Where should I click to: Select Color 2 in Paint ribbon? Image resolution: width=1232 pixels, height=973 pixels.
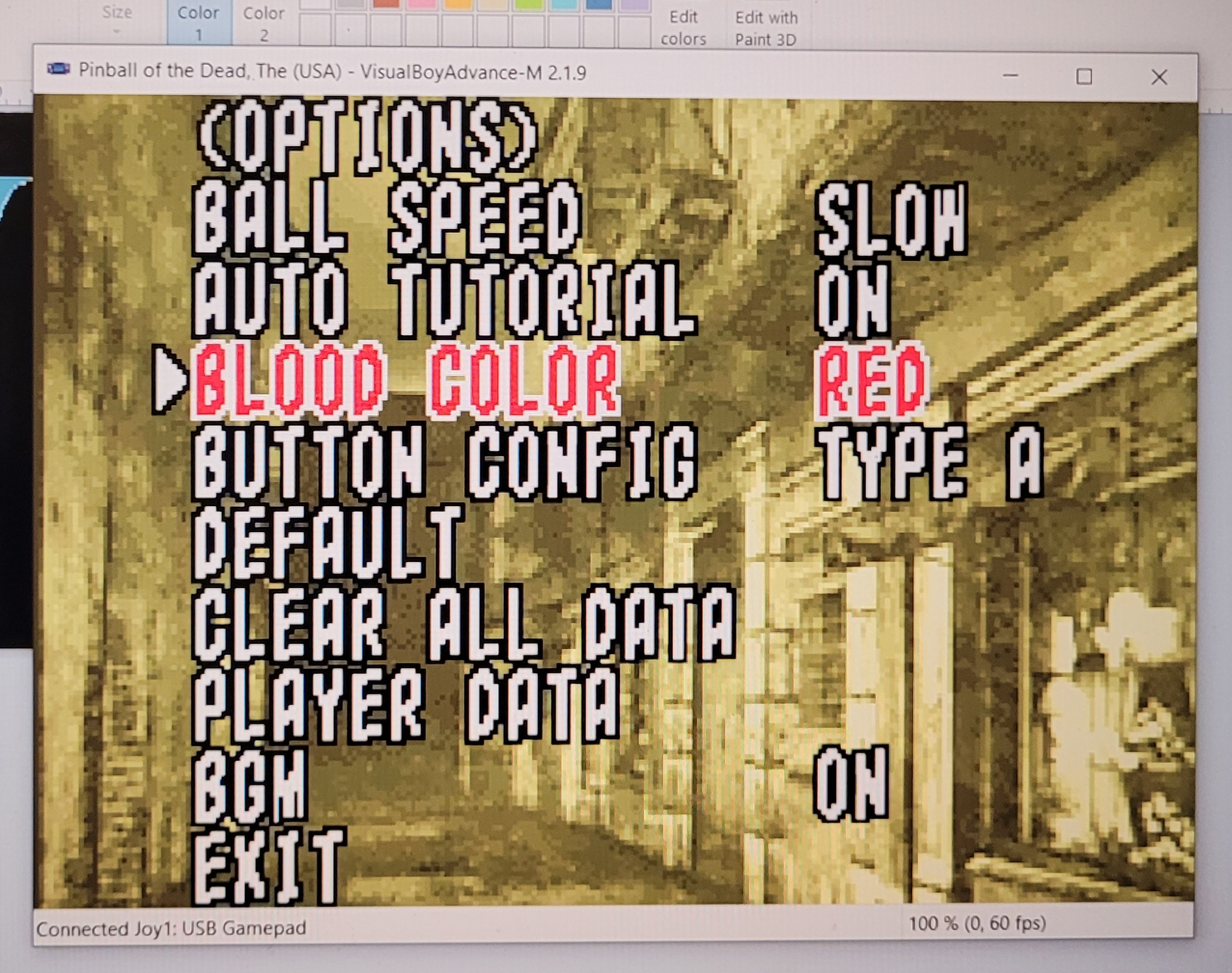pos(264,23)
